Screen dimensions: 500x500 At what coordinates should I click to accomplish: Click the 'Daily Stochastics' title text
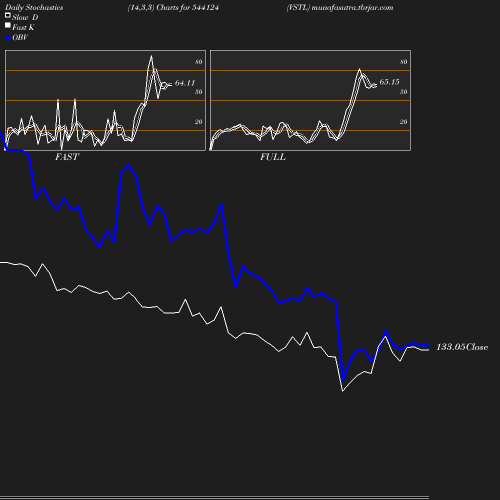[x=34, y=8]
